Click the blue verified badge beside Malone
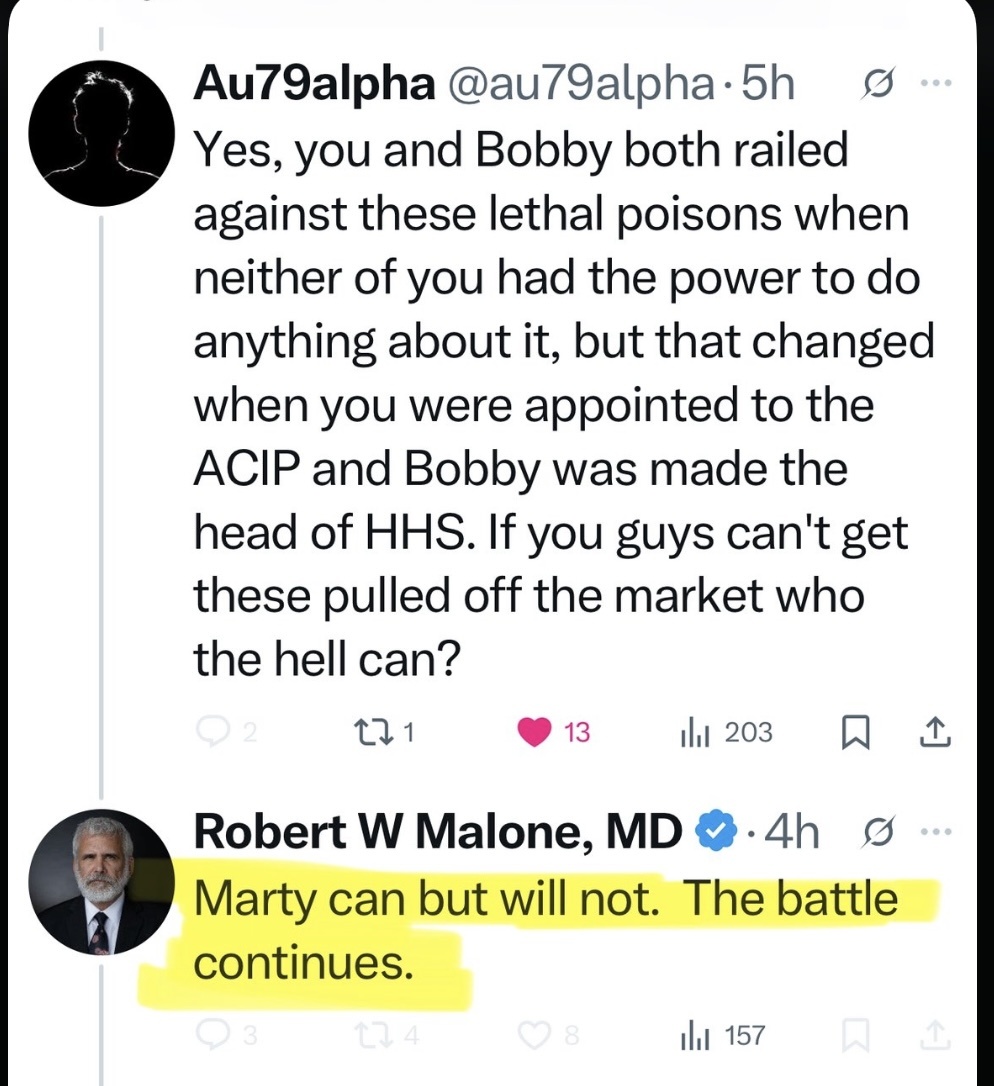Screen dimensions: 994x1086 (711, 832)
